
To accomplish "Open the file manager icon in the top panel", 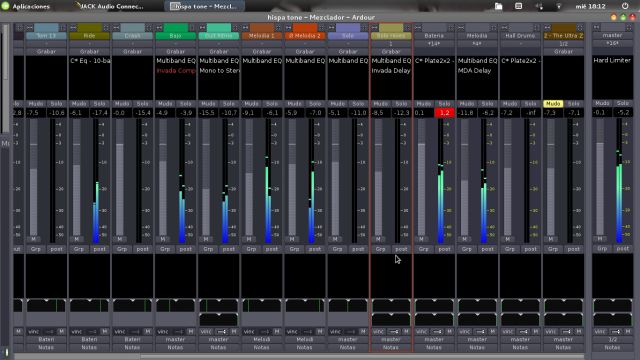I will [x=498, y=6].
